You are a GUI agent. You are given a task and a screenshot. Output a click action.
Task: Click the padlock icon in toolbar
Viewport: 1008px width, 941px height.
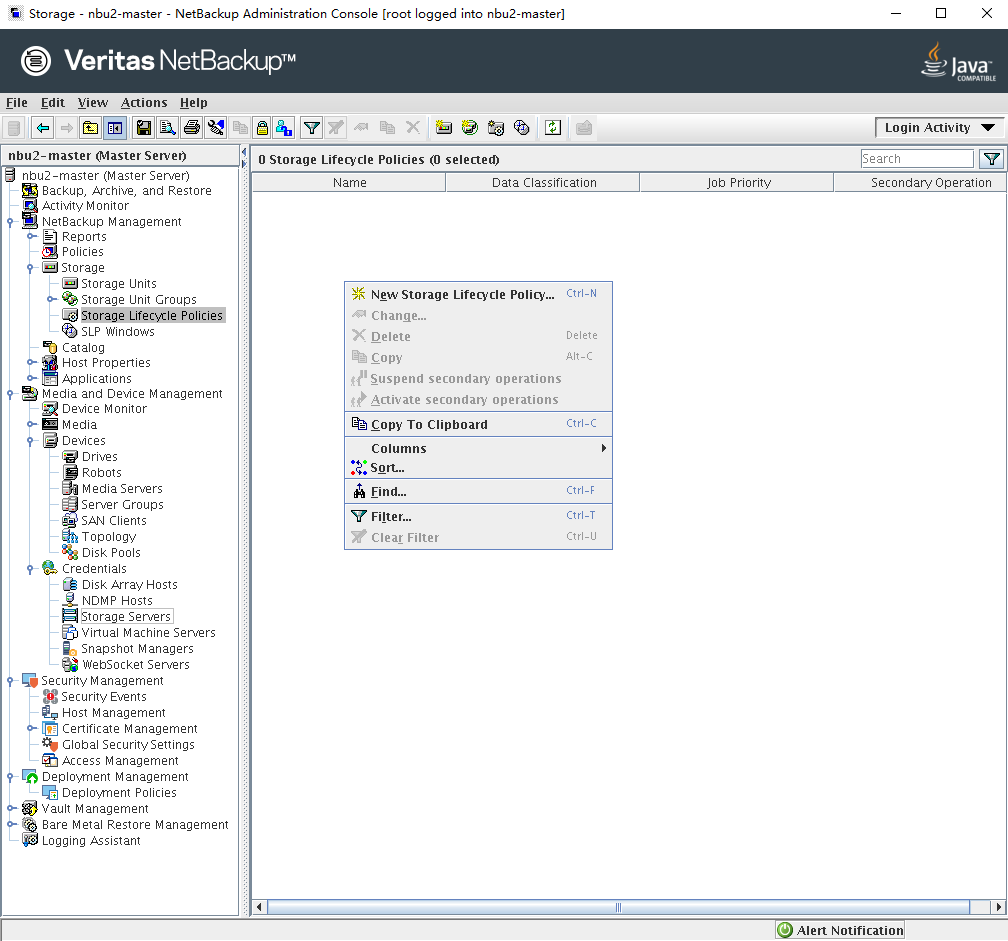click(x=262, y=128)
